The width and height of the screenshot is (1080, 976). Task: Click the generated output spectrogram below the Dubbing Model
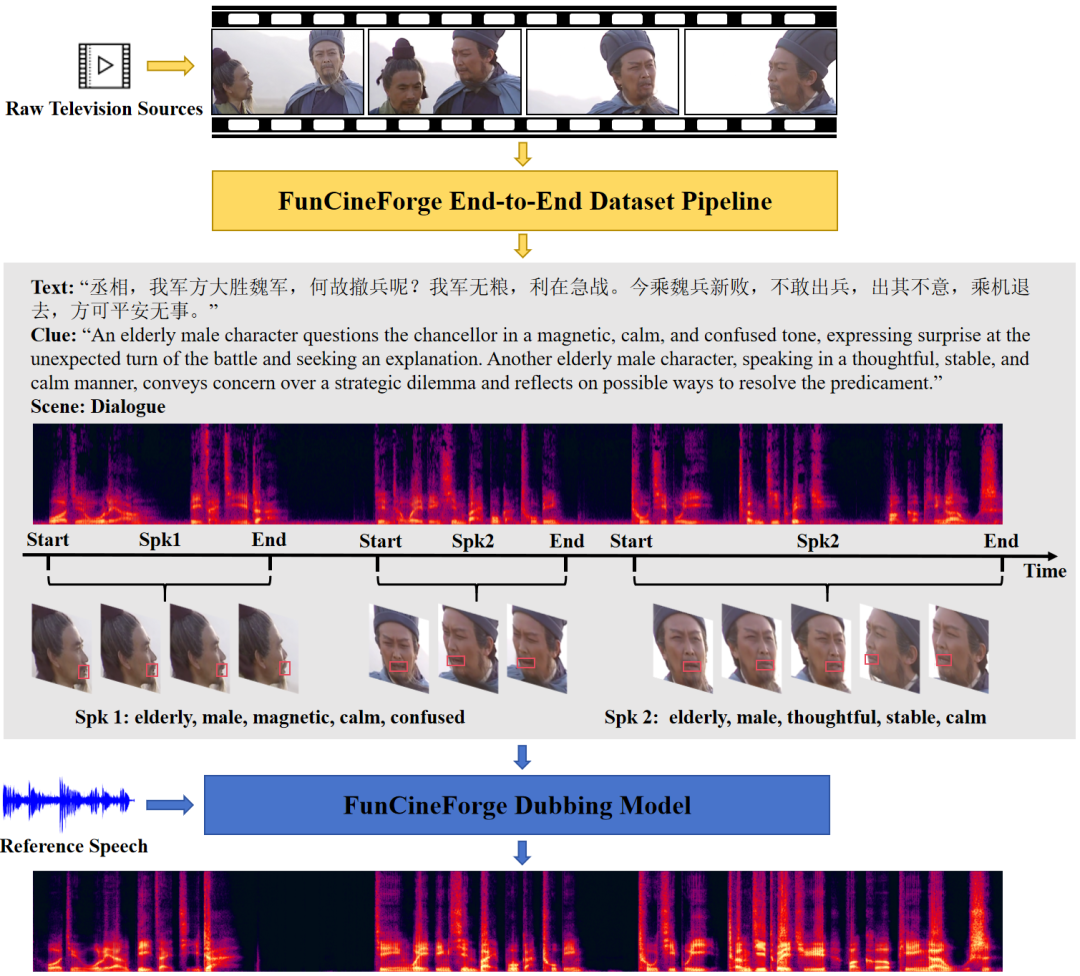coord(518,922)
